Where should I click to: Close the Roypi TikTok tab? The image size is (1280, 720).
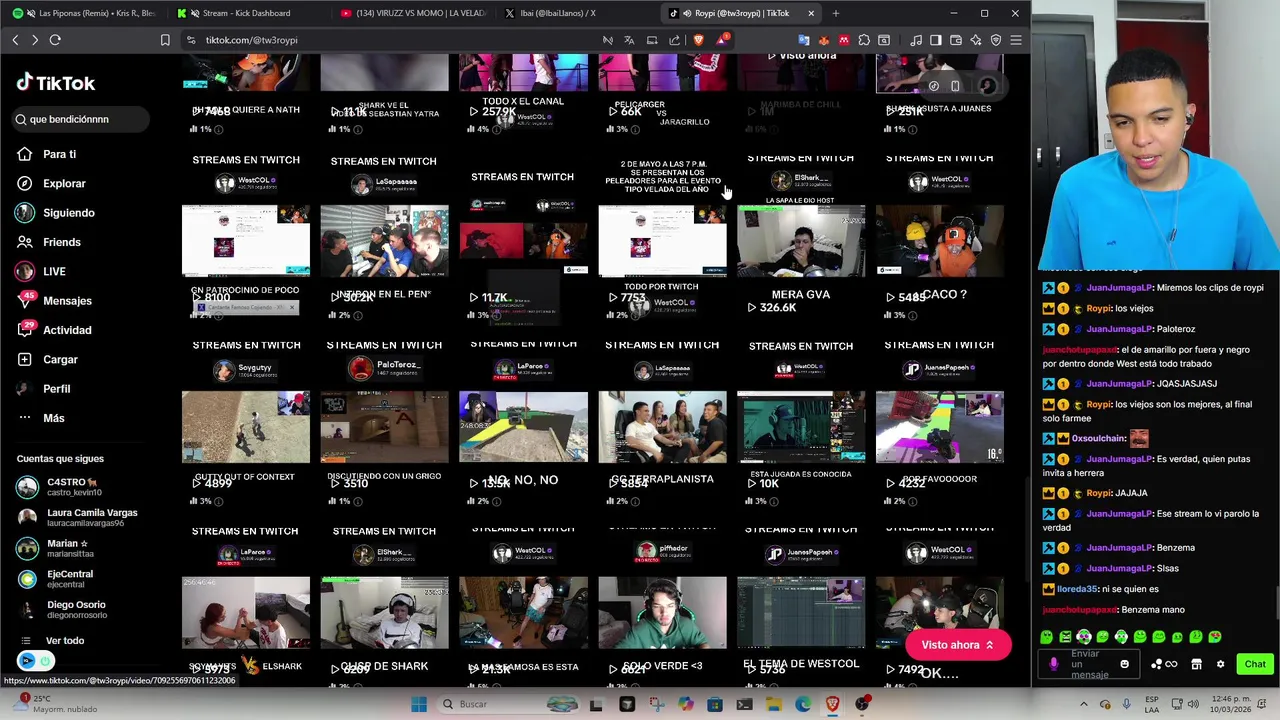click(811, 13)
